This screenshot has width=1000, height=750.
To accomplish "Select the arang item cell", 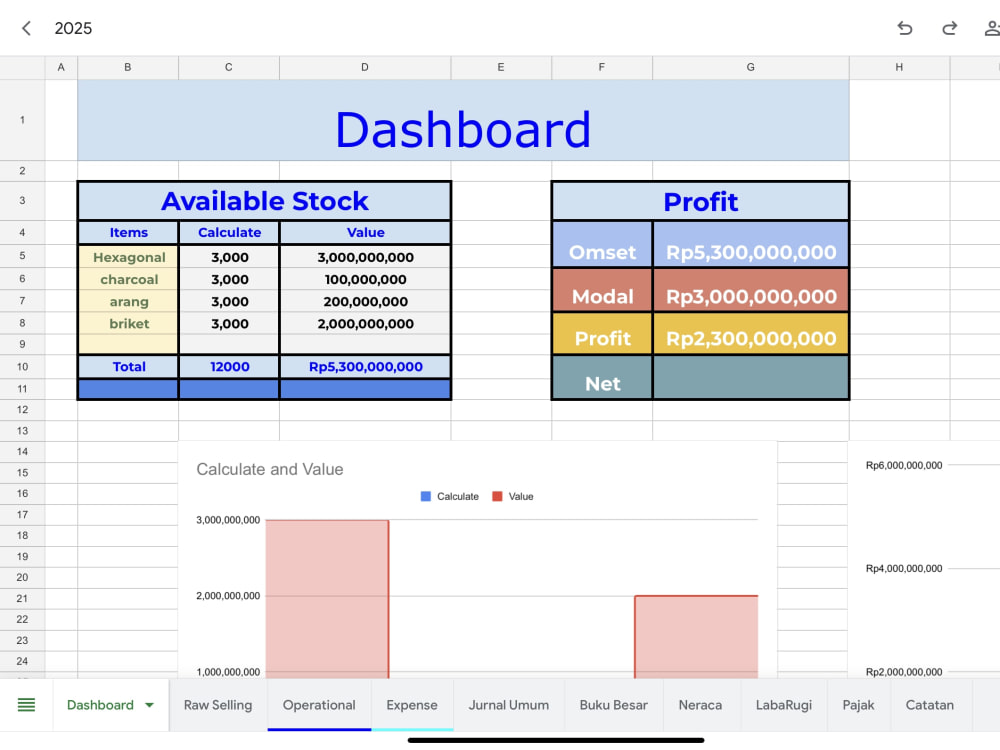I will pyautogui.click(x=128, y=302).
